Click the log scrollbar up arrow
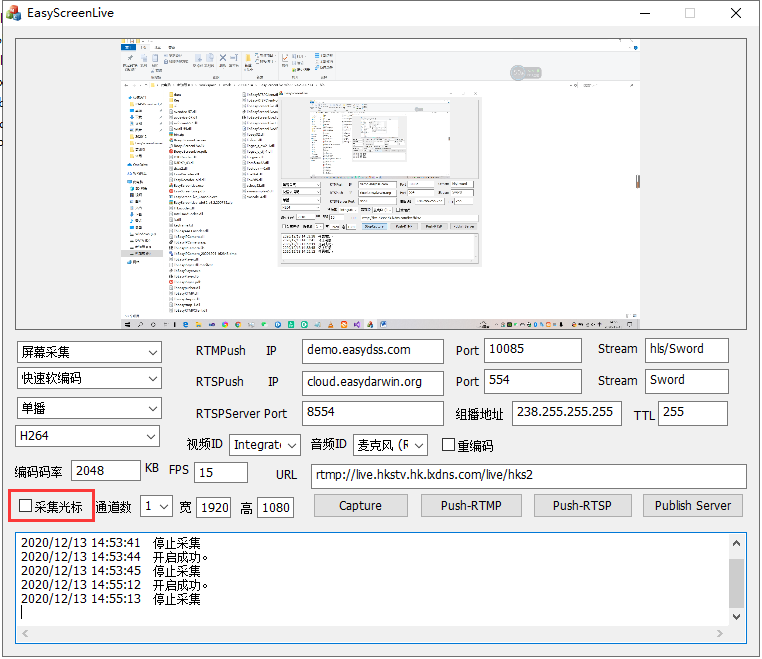Image resolution: width=762 pixels, height=659 pixels. (x=736, y=543)
